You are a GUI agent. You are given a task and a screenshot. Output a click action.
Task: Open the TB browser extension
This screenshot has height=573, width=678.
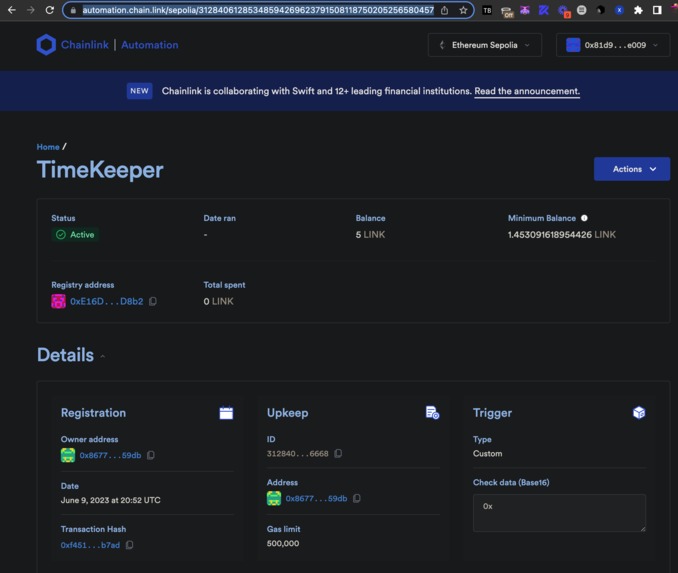[487, 10]
